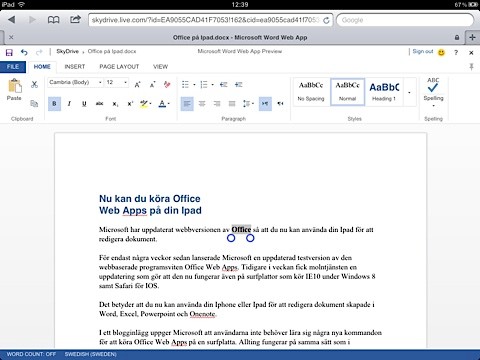The width and height of the screenshot is (480, 360).
Task: Increase paragraph indent
Action: click(x=238, y=85)
